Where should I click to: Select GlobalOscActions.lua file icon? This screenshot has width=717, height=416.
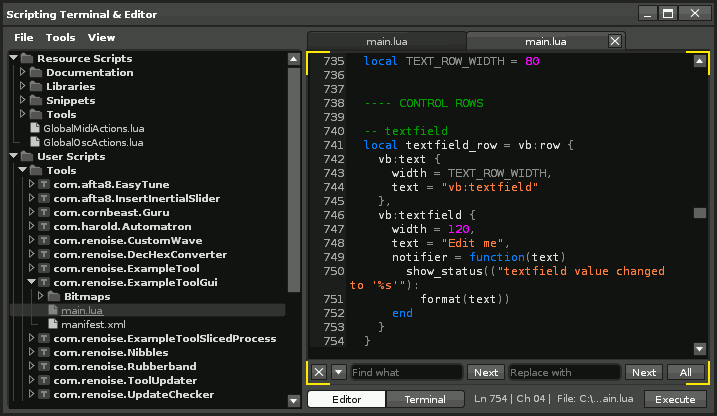[35, 142]
